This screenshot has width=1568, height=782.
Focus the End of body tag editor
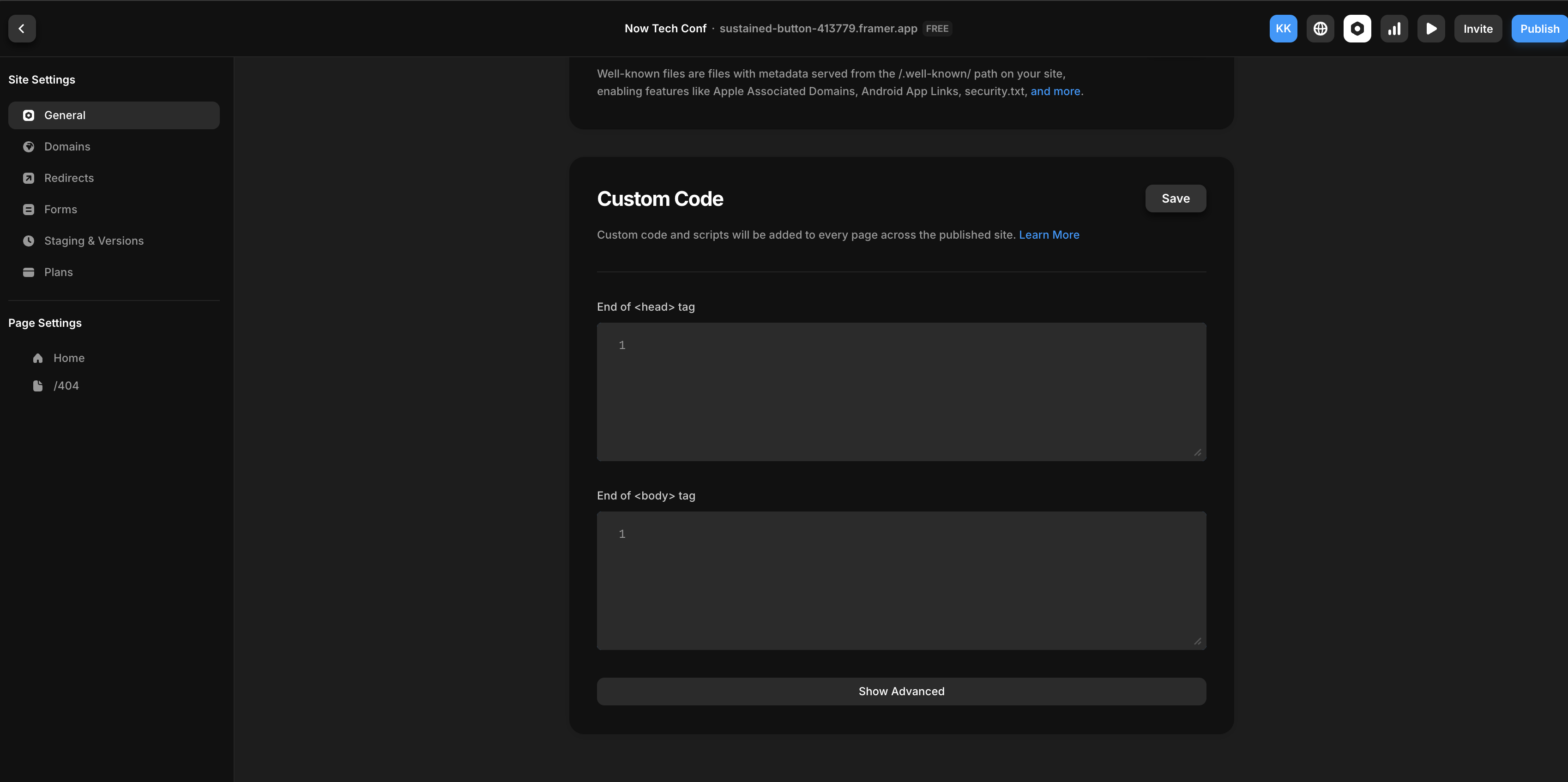pyautogui.click(x=901, y=581)
